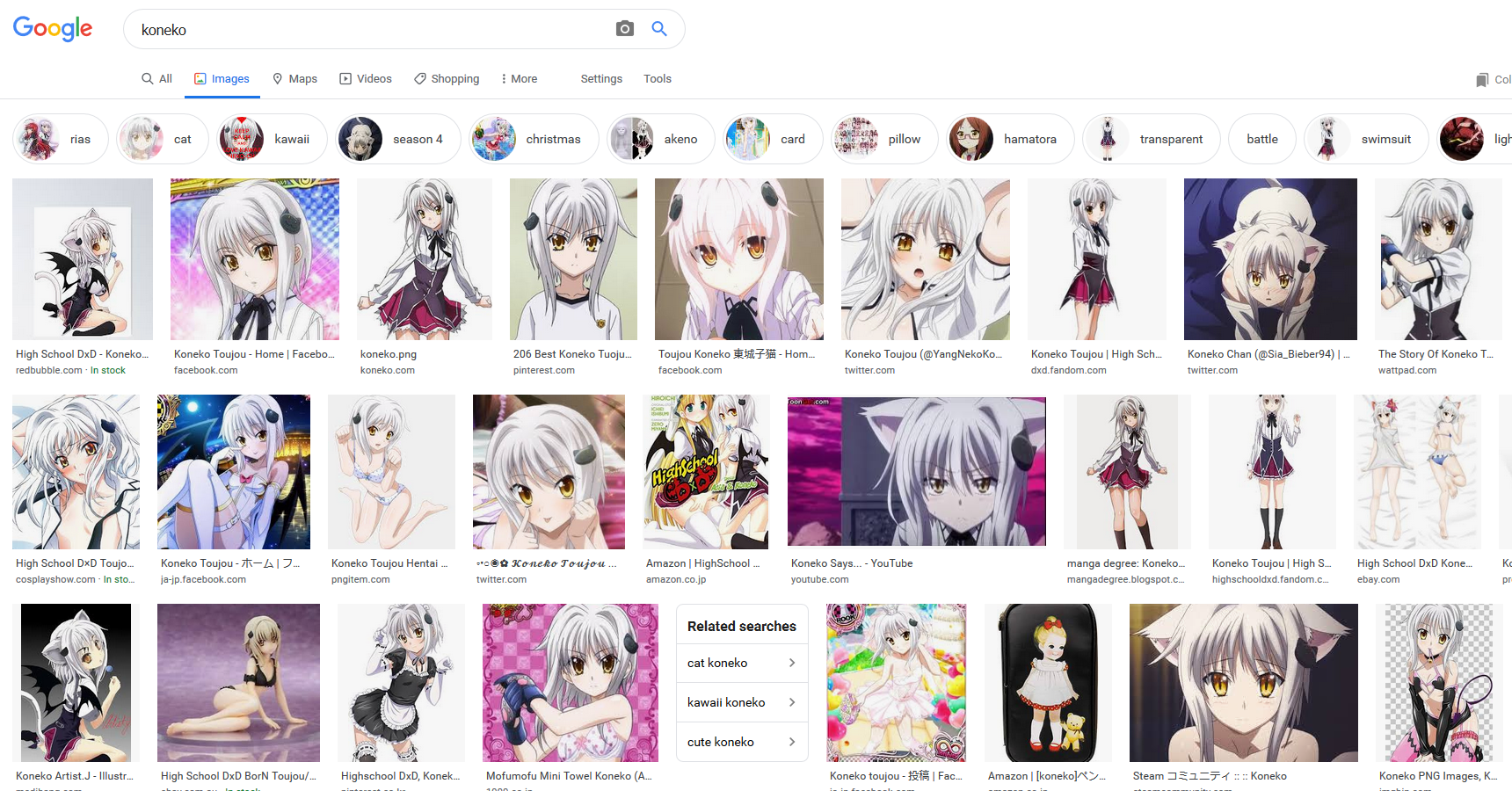Open 'Koneko Toujou | High Sch' dxd.fandom thumbnail
The width and height of the screenshot is (1512, 791).
pyautogui.click(x=1097, y=259)
